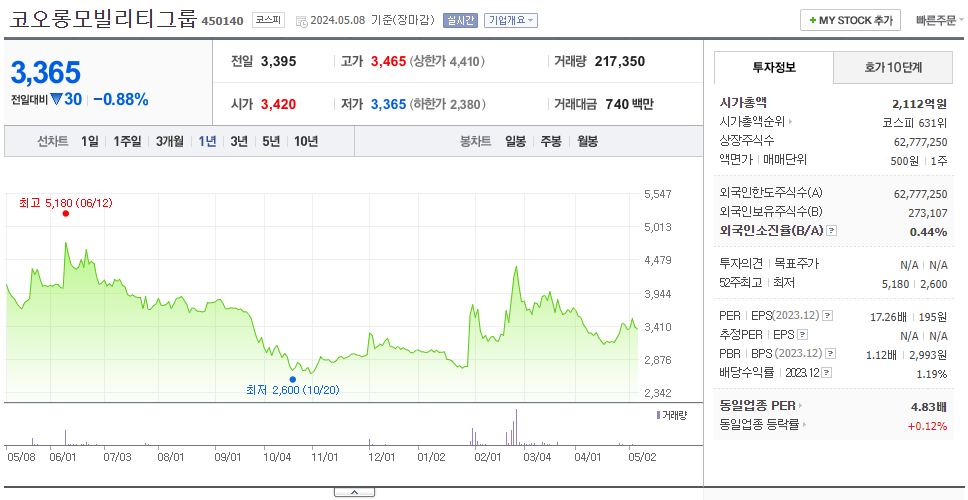Image resolution: width=968 pixels, height=500 pixels.
Task: Switch to 월봉 candle chart
Action: (x=588, y=141)
